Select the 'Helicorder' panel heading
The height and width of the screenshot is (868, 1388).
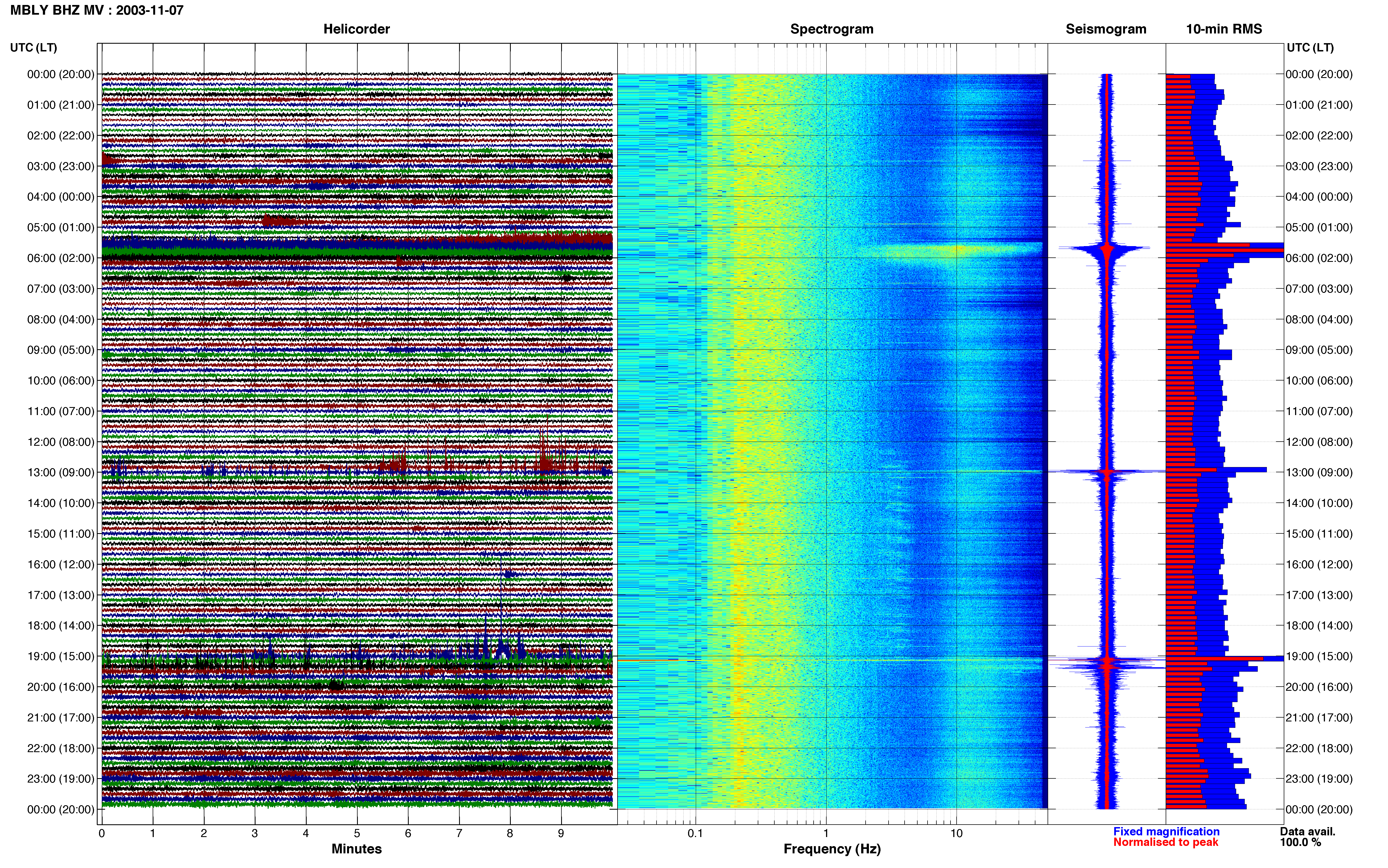[356, 29]
